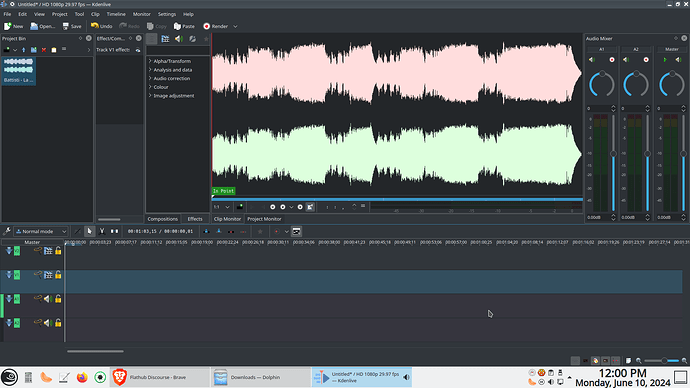Open the Settings menu
The height and width of the screenshot is (388, 690).
167,14
